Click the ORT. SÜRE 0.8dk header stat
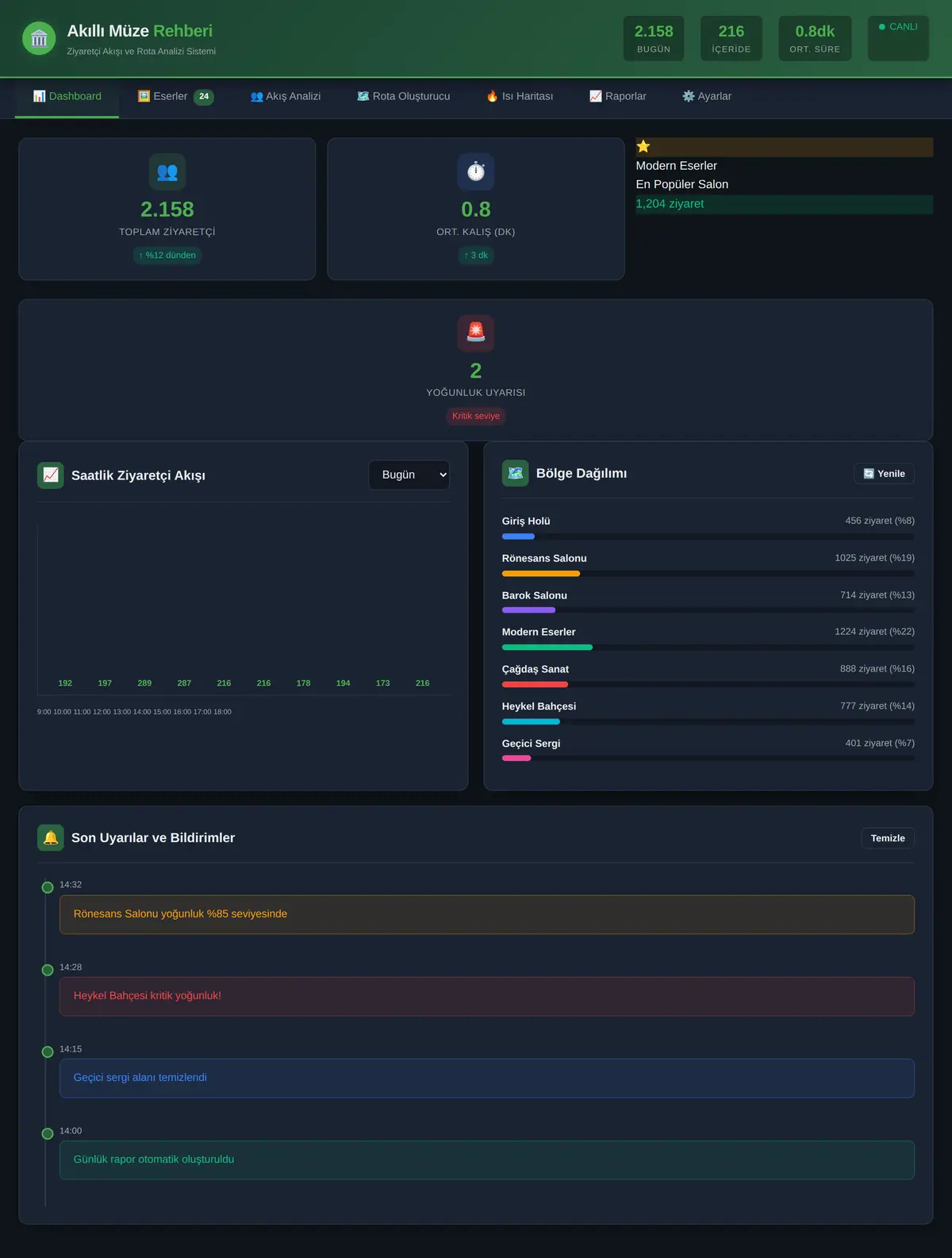 pos(815,39)
